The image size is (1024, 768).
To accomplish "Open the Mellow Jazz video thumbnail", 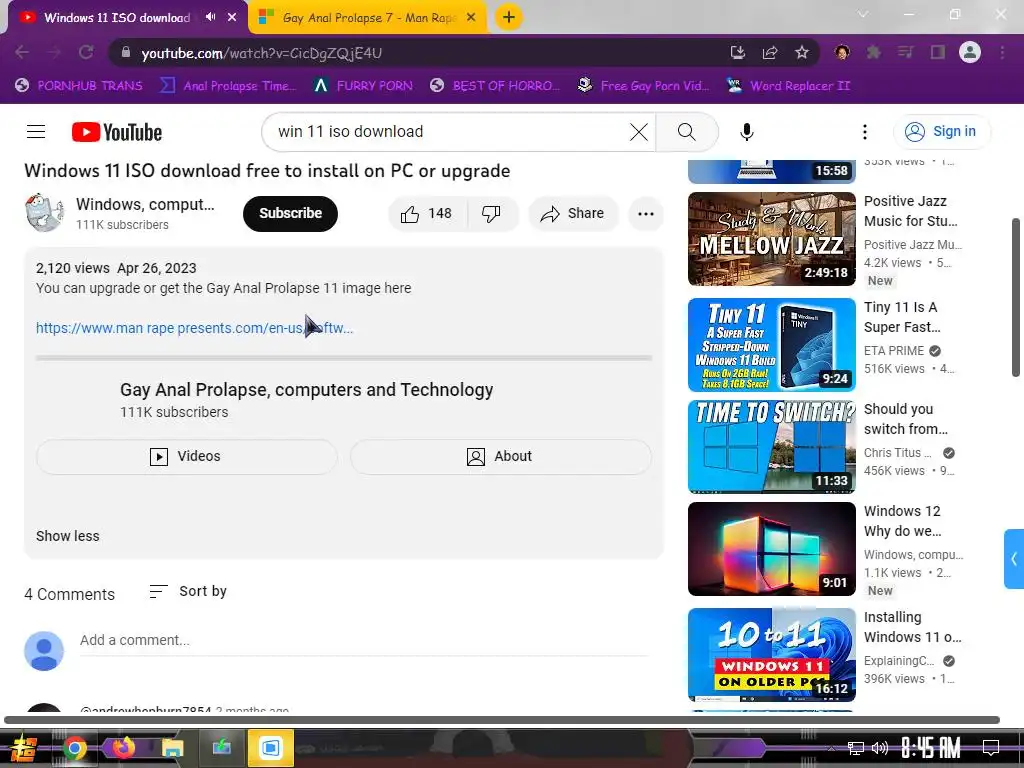I will [x=772, y=239].
